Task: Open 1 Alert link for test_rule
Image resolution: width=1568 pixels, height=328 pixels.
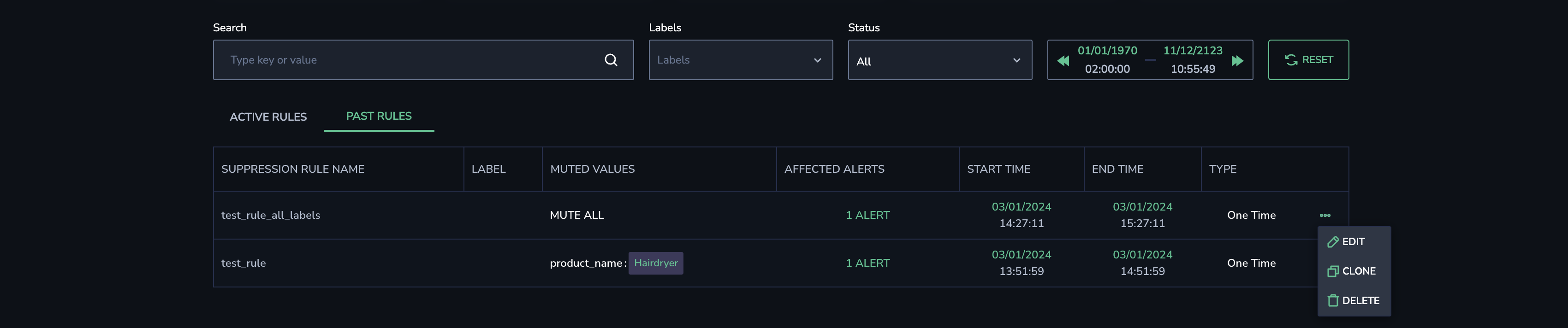Action: 867,263
